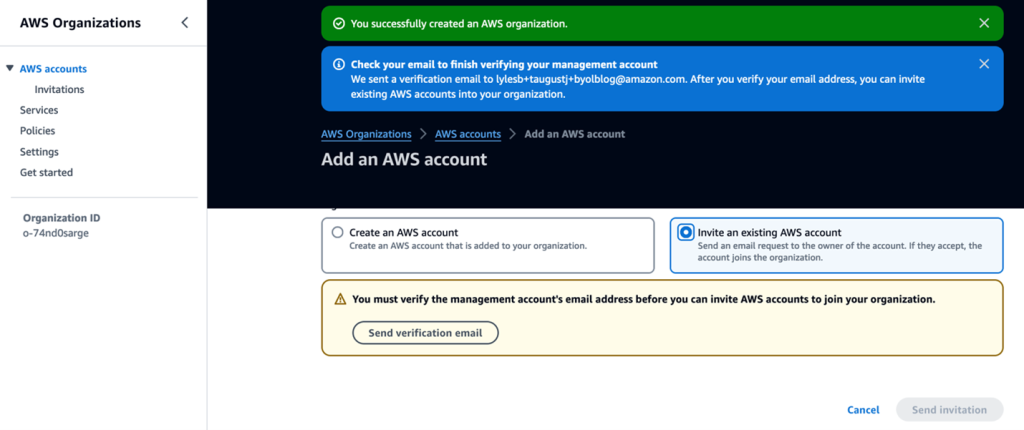Close the blue email verification banner
The height and width of the screenshot is (430, 1024).
tap(984, 63)
